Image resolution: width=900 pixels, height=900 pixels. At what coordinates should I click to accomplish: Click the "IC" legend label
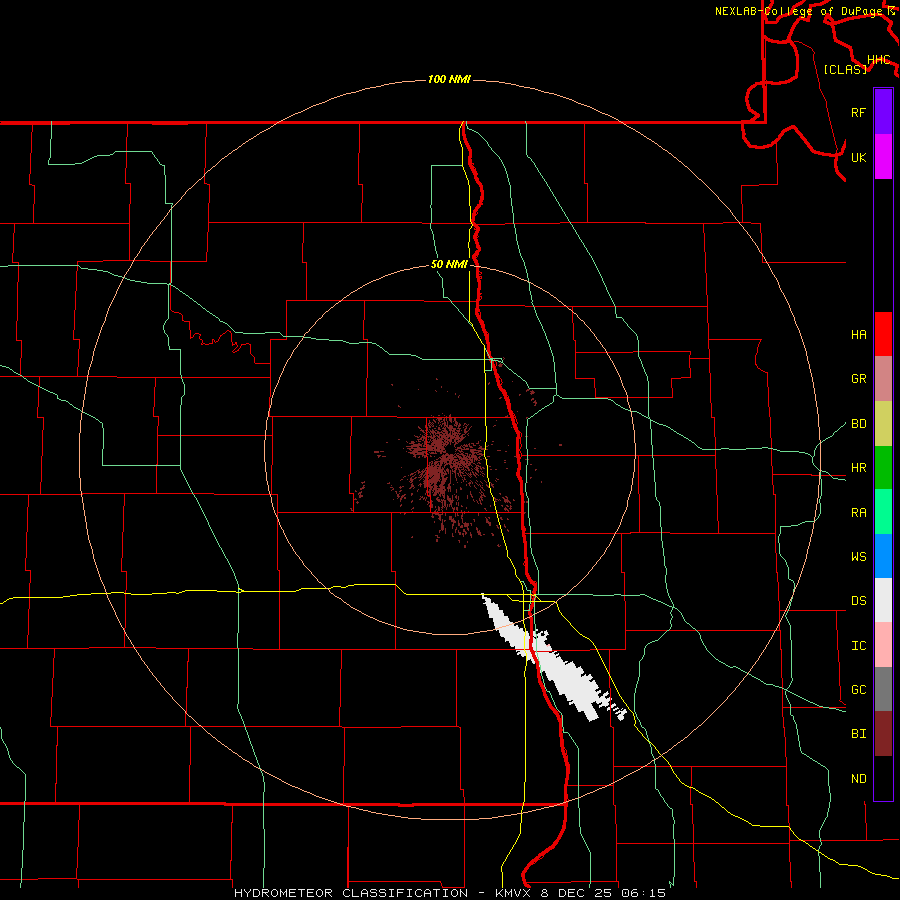click(x=858, y=646)
